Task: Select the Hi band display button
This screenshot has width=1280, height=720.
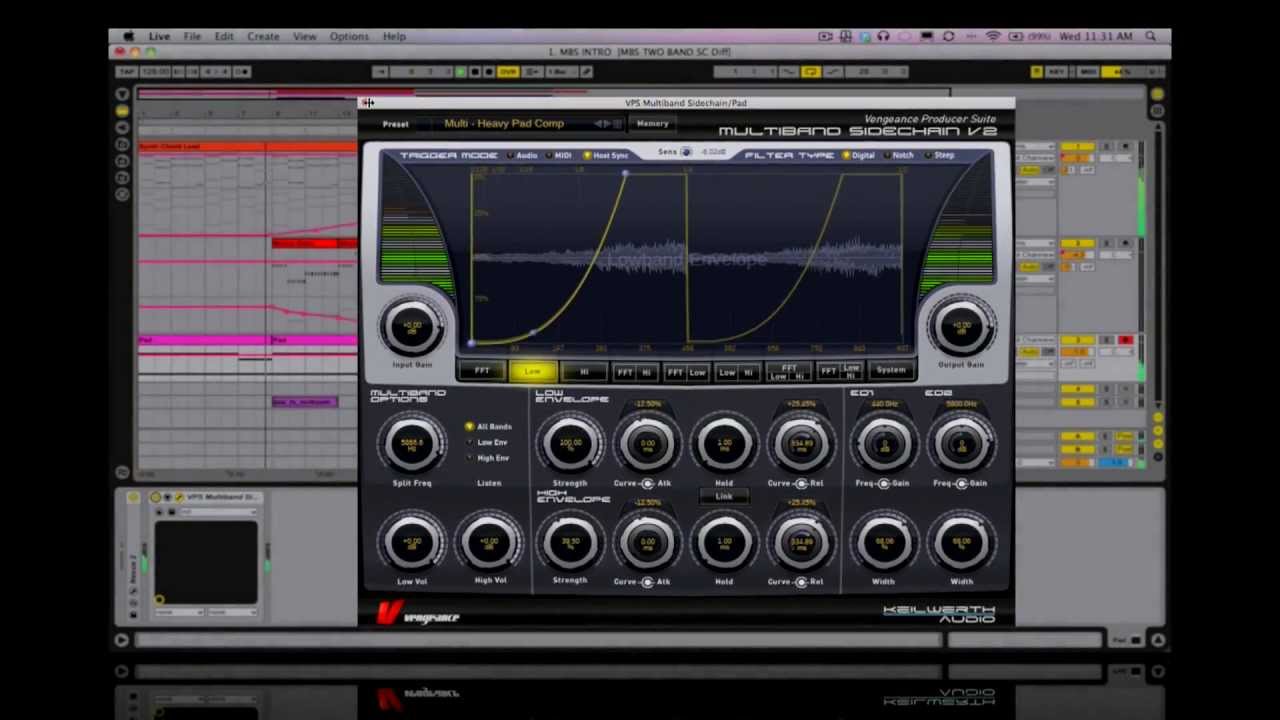Action: click(584, 372)
